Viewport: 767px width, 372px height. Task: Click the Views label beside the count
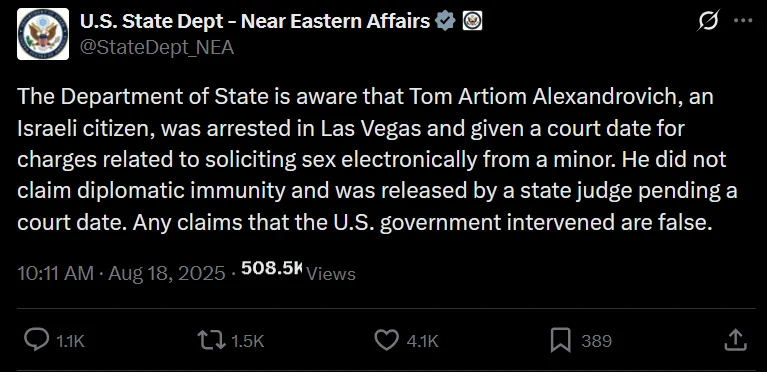331,274
